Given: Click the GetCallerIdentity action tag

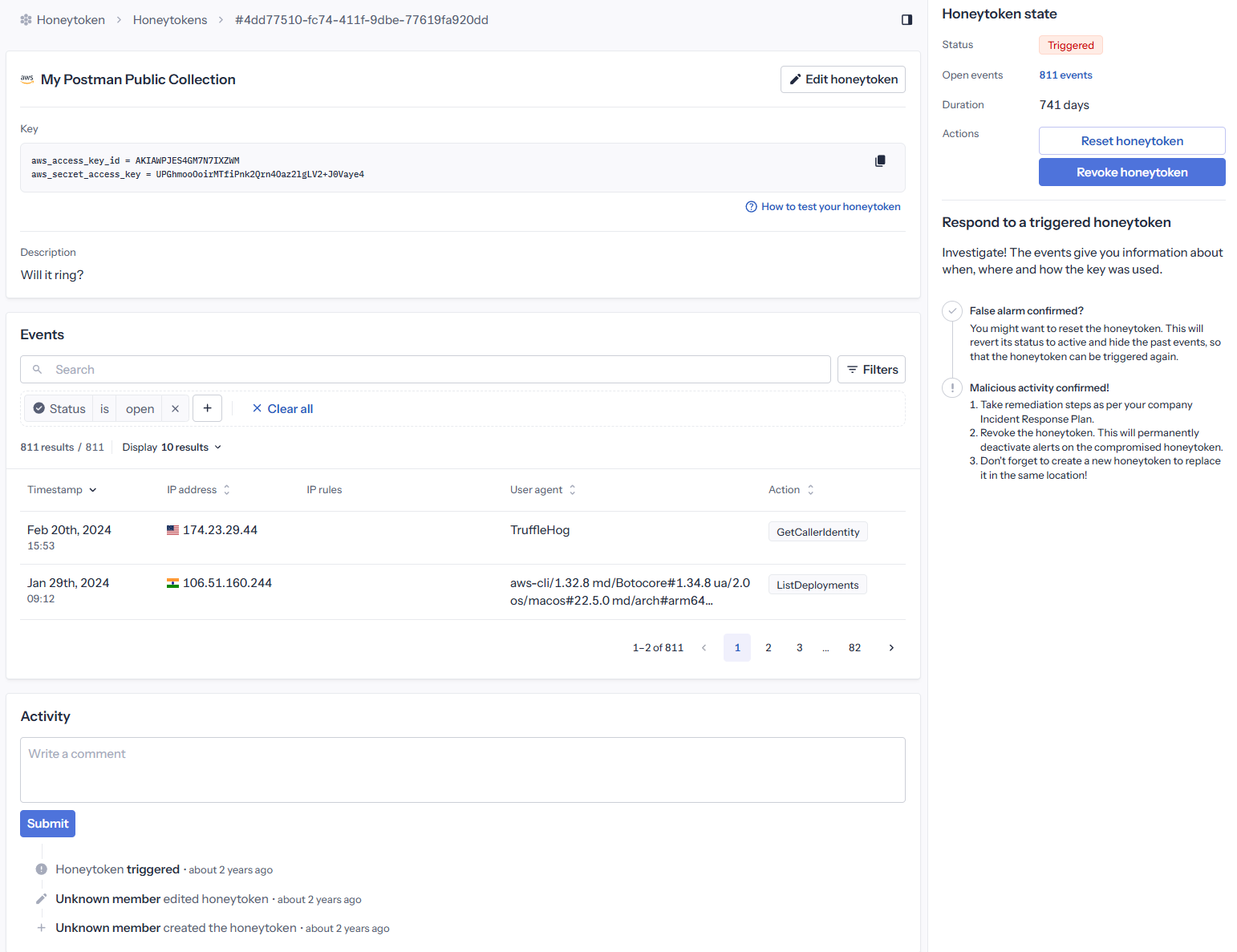Looking at the screenshot, I should 817,532.
